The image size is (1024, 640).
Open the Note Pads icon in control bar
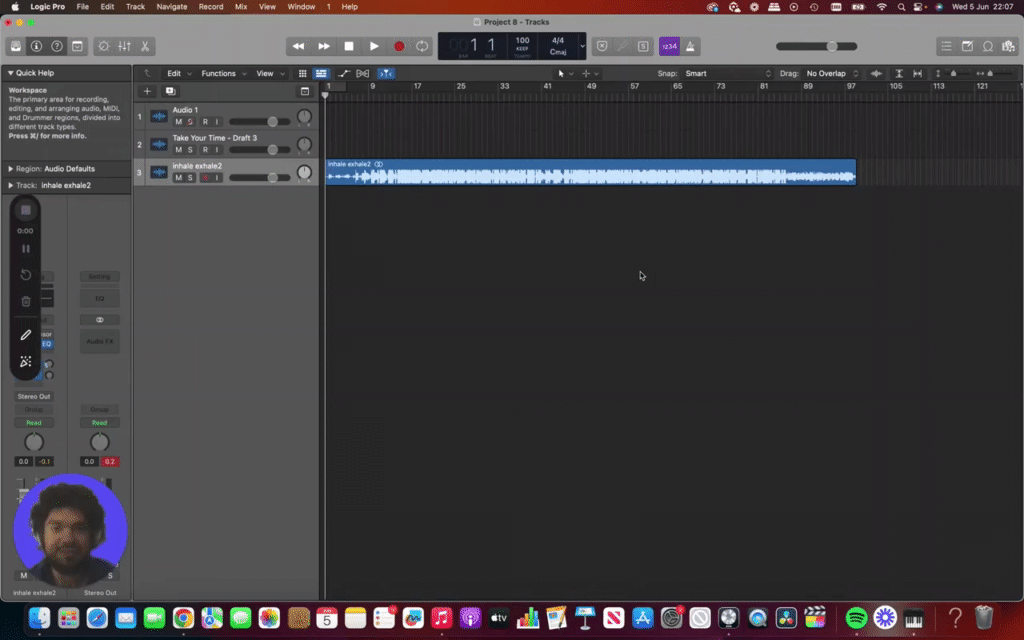967,46
